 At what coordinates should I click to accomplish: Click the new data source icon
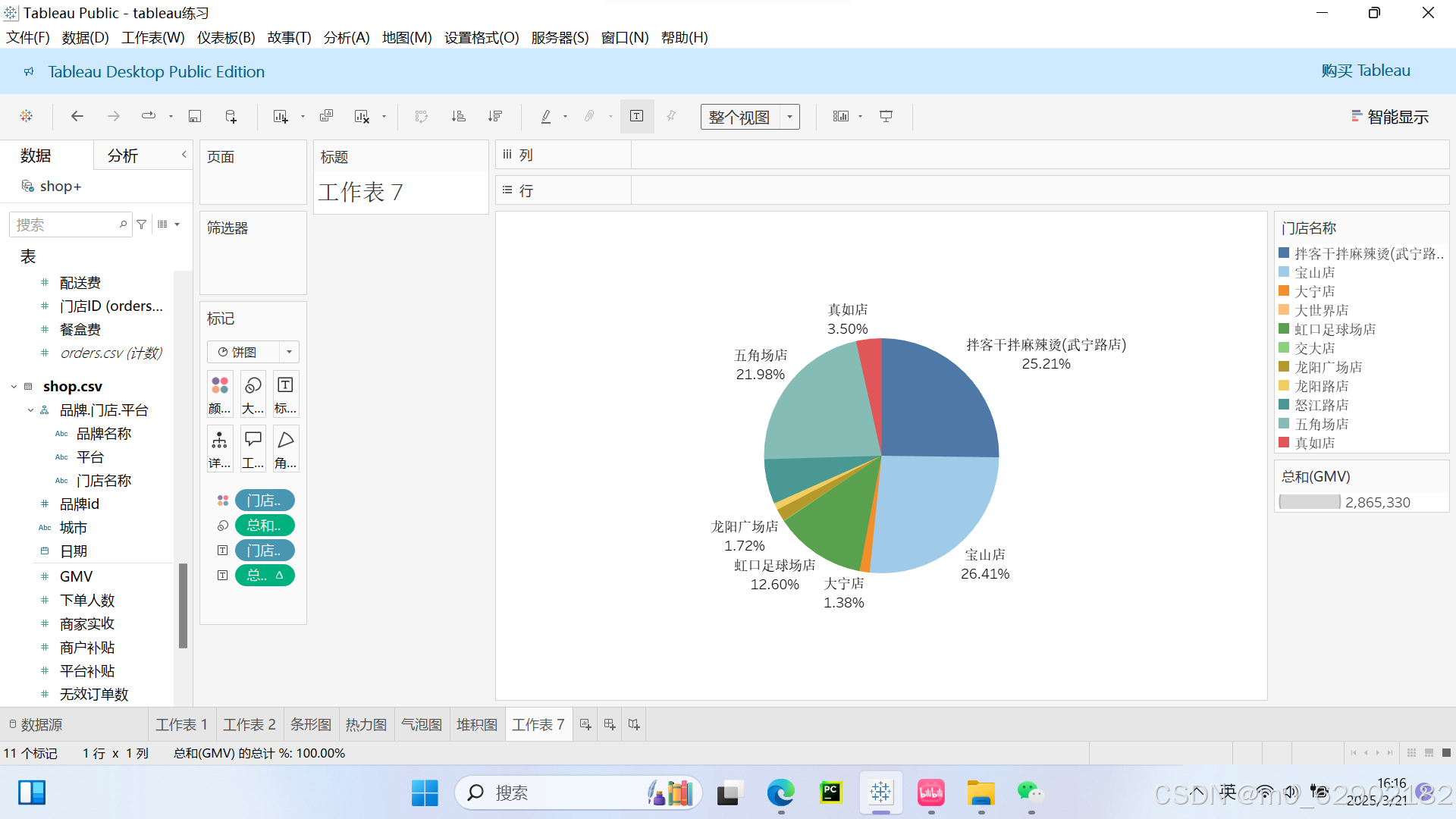click(x=231, y=116)
